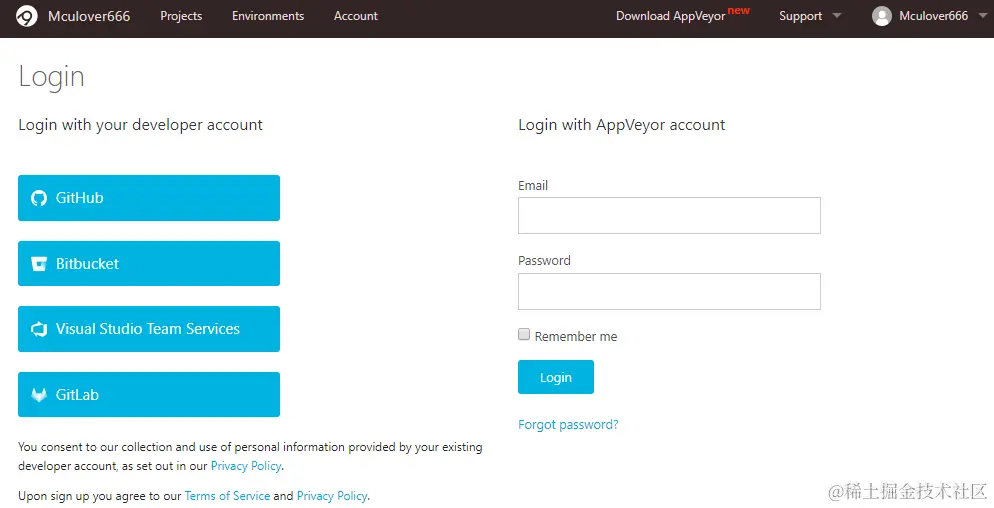Image resolution: width=994 pixels, height=508 pixels.
Task: Sign in with the Bitbucket button label
Action: coord(87,264)
